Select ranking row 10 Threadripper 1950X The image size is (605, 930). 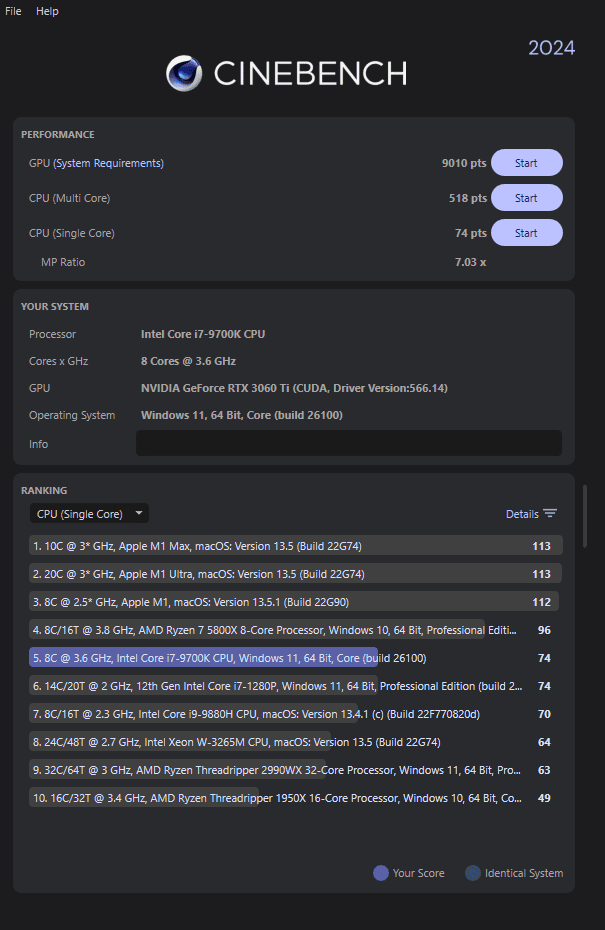295,798
